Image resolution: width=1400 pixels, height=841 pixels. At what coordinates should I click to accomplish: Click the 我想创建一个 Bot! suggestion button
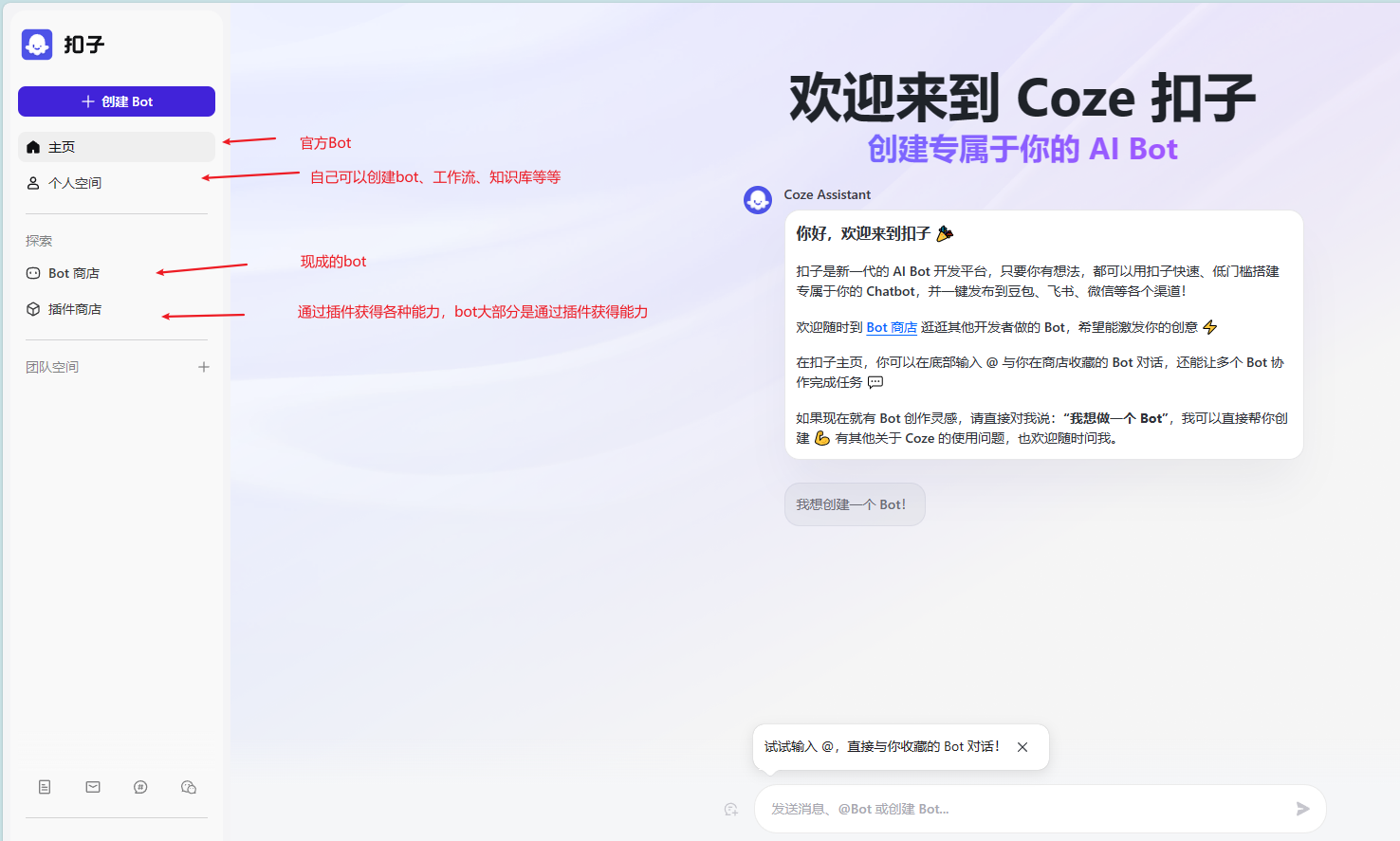[855, 504]
